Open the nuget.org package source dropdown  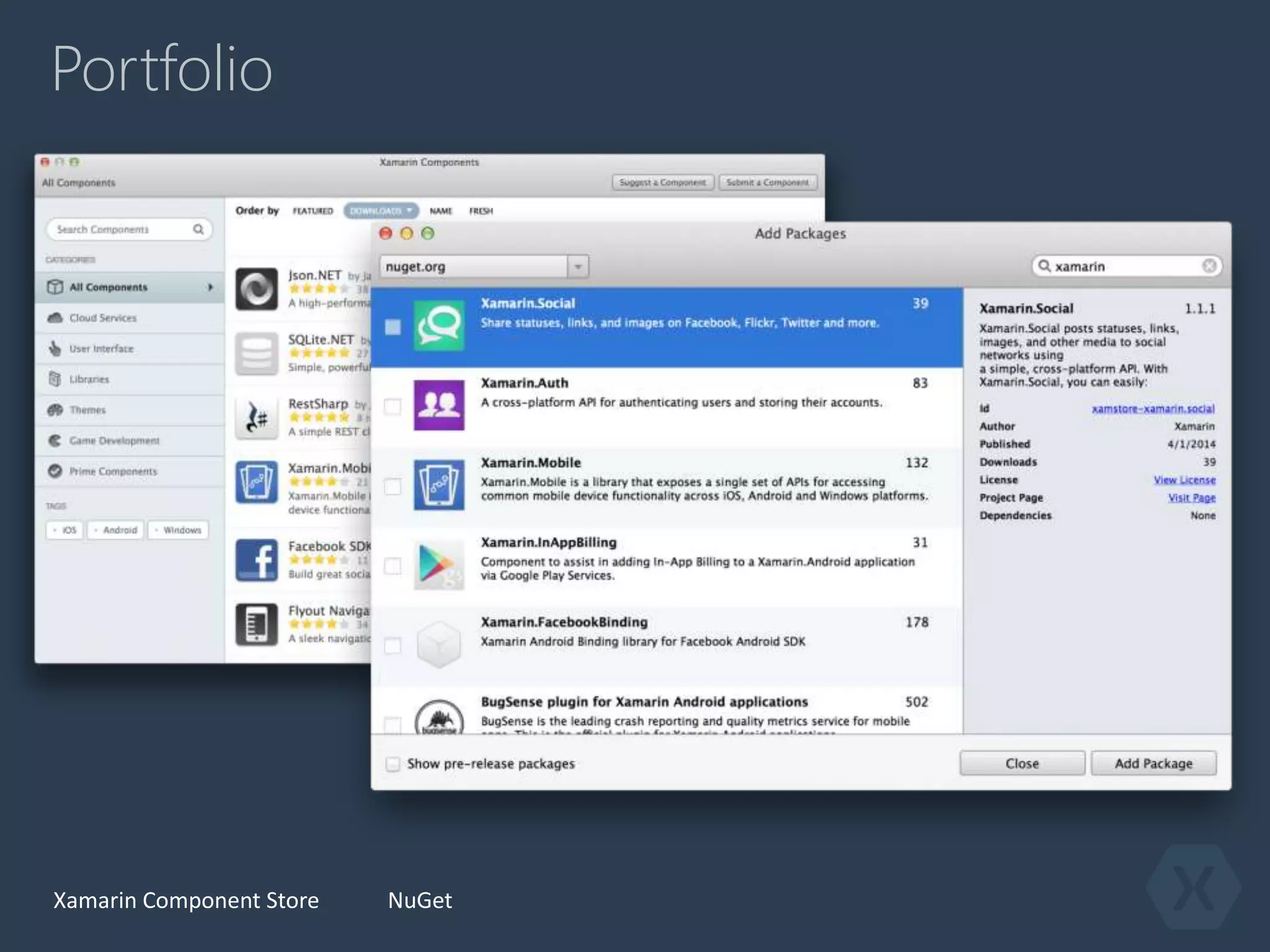578,267
